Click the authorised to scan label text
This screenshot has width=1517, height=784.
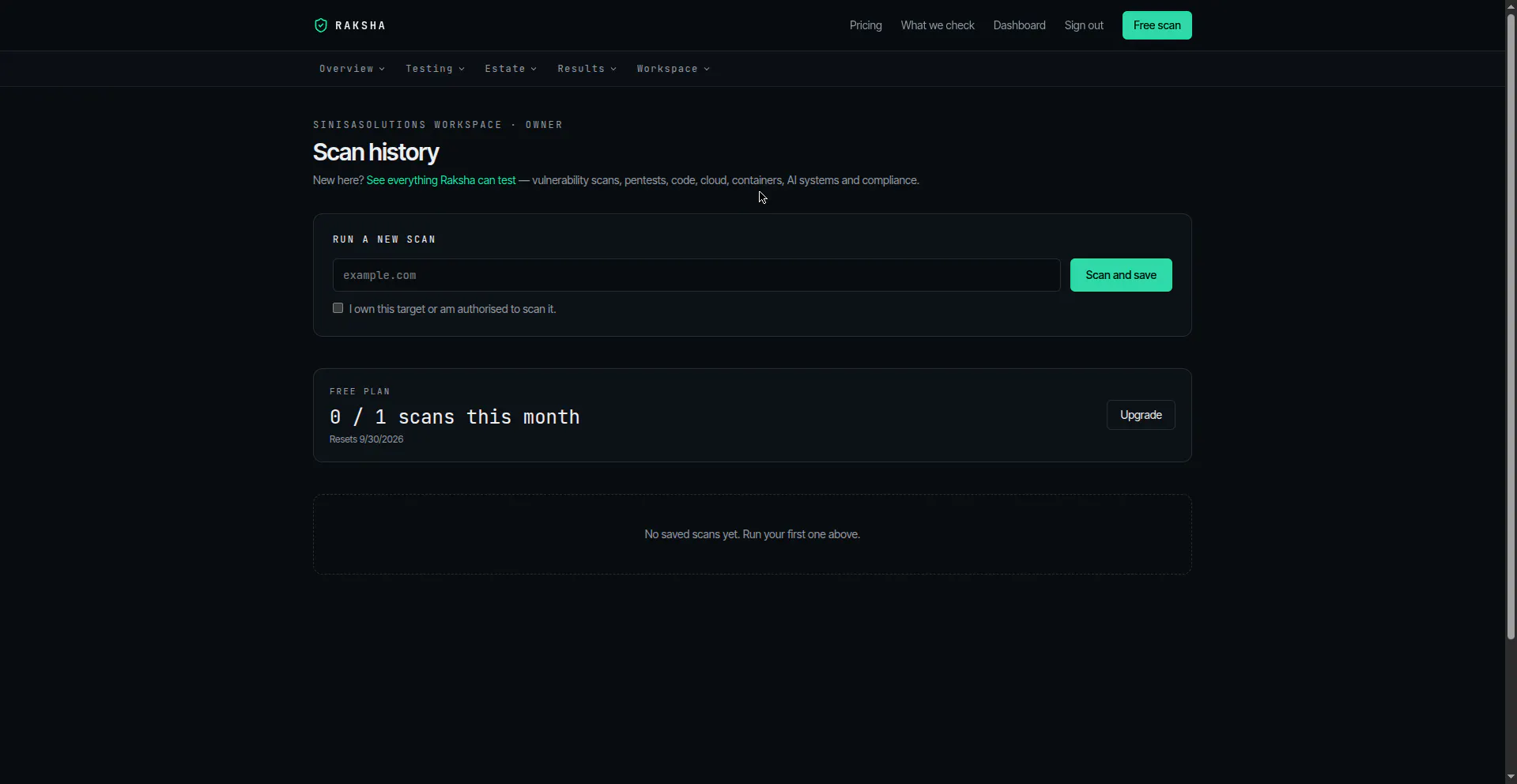452,309
